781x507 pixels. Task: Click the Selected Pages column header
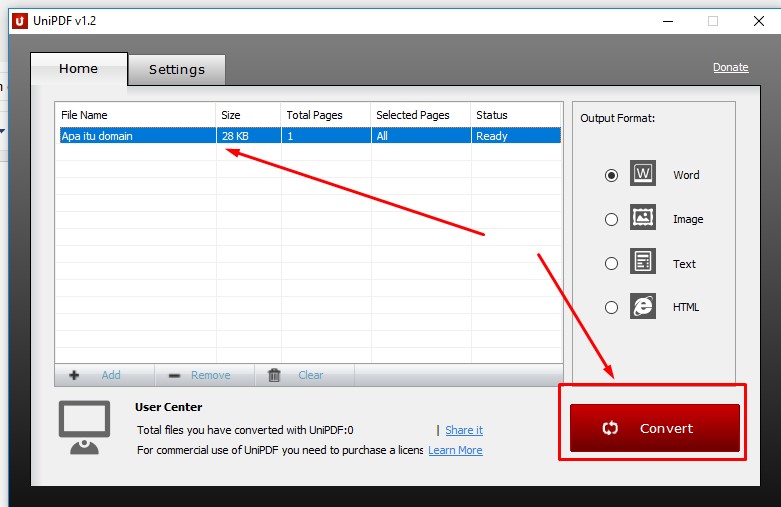421,115
